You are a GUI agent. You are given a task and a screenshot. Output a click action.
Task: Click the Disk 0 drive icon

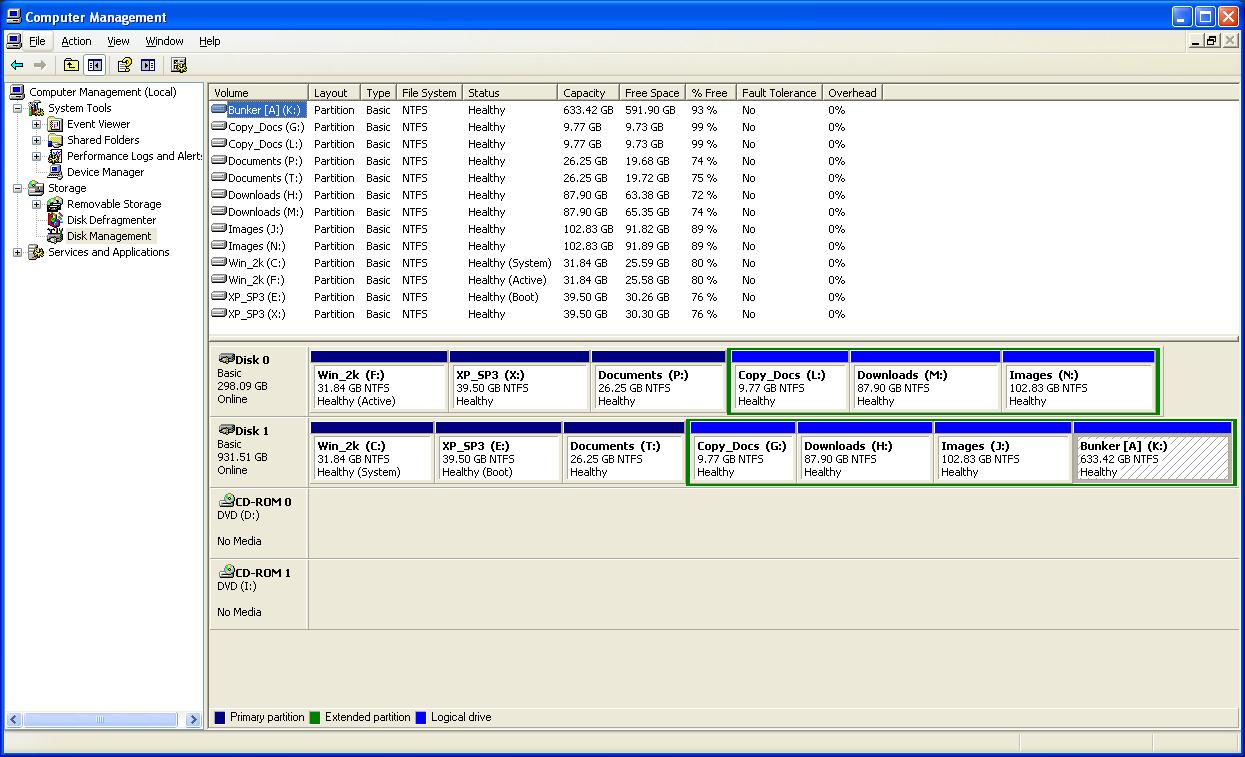point(226,359)
